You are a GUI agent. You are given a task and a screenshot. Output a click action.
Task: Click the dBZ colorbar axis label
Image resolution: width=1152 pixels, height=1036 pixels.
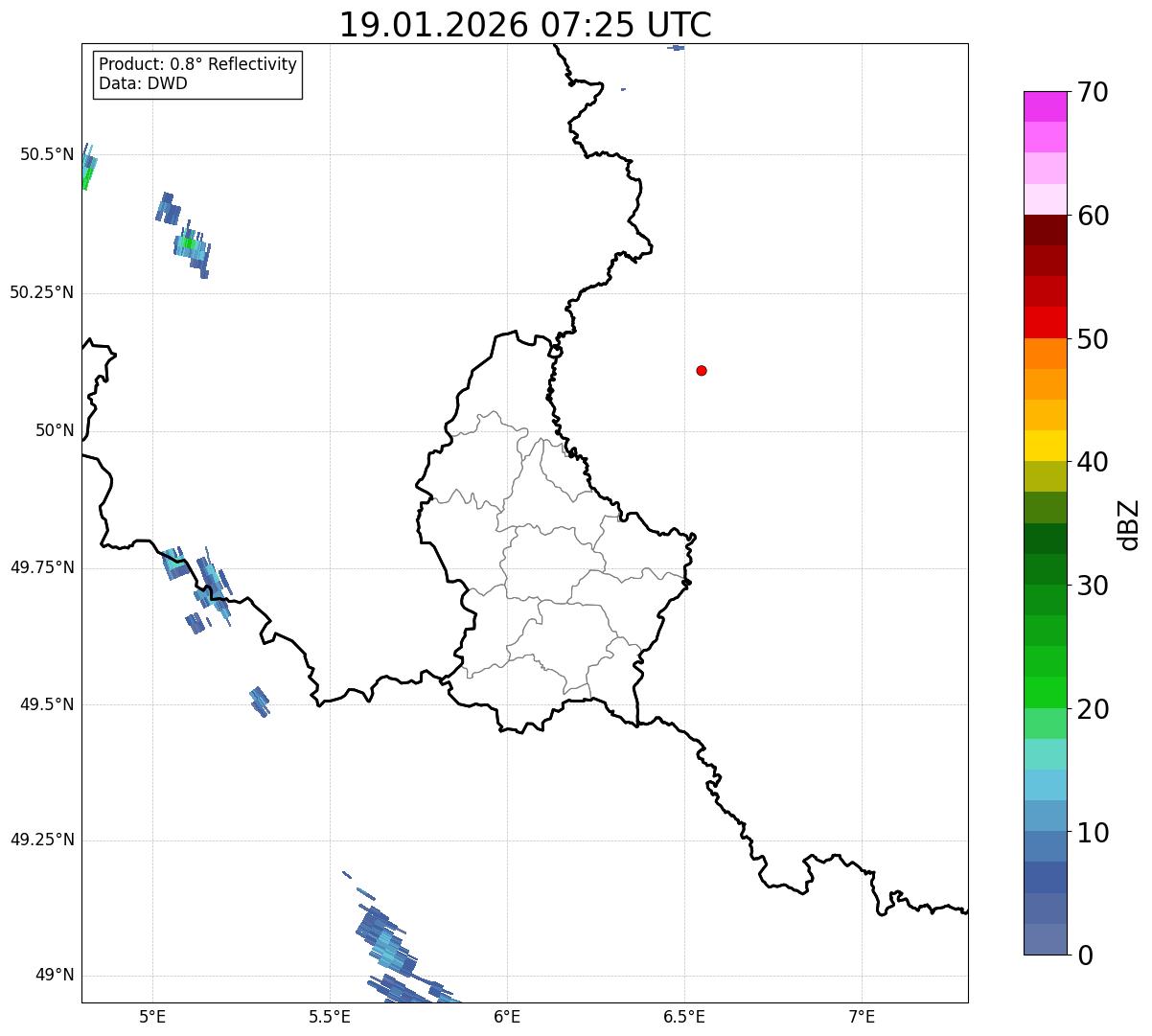click(1128, 524)
